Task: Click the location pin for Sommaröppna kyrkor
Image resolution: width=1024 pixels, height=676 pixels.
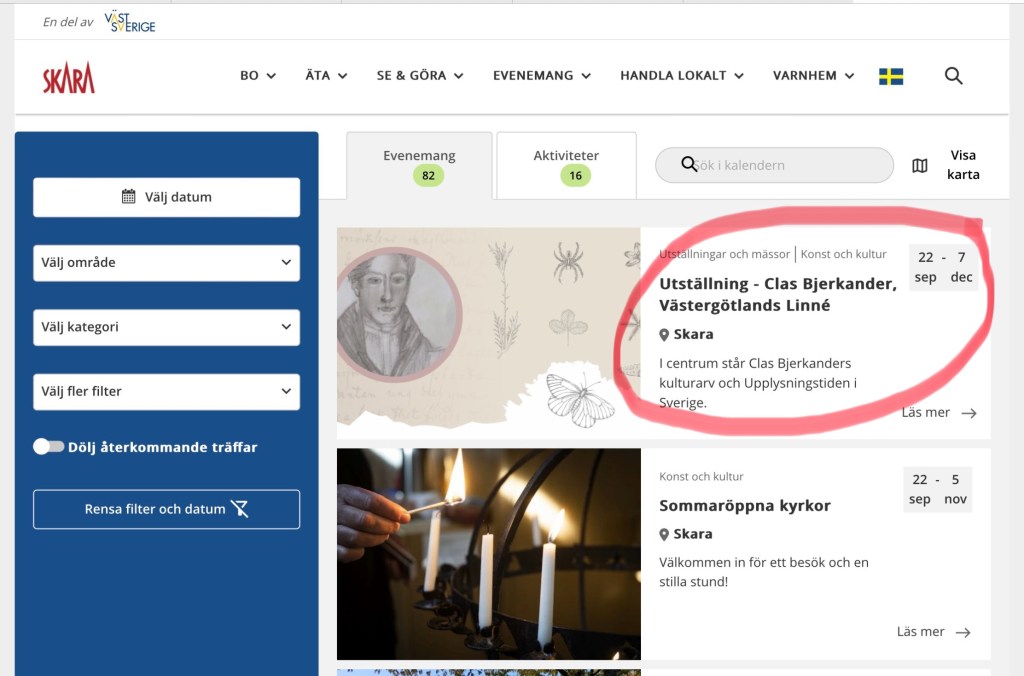Action: point(664,535)
